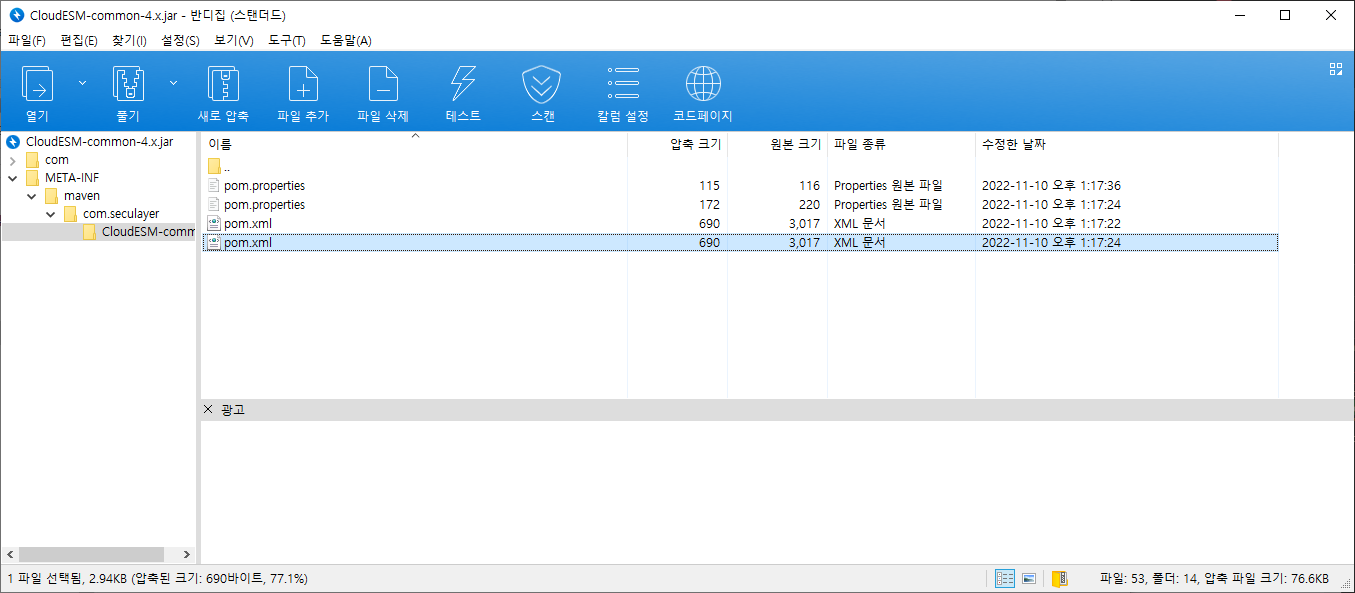Image resolution: width=1355 pixels, height=593 pixels.
Task: Sort by the 이름 column header
Action: [x=414, y=144]
